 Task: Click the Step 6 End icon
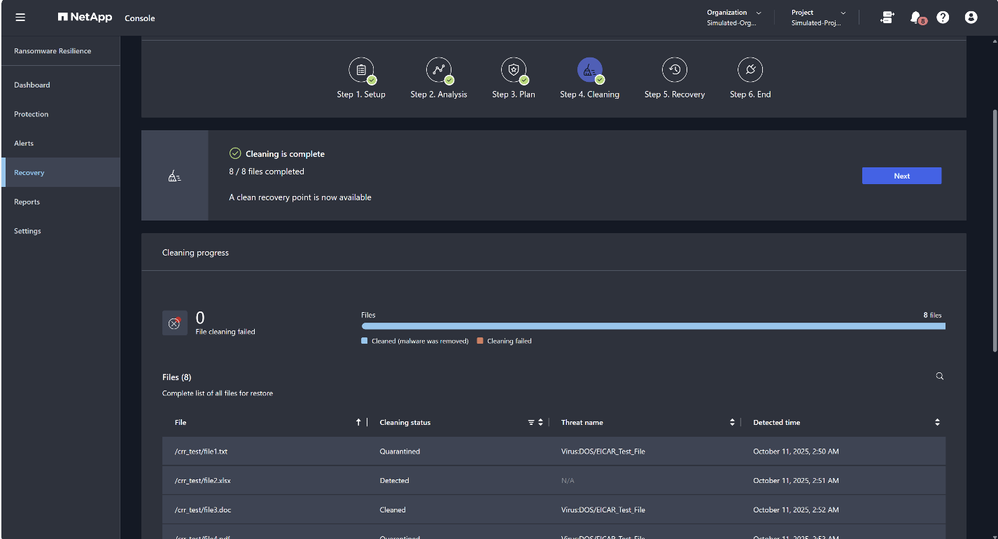coord(750,70)
